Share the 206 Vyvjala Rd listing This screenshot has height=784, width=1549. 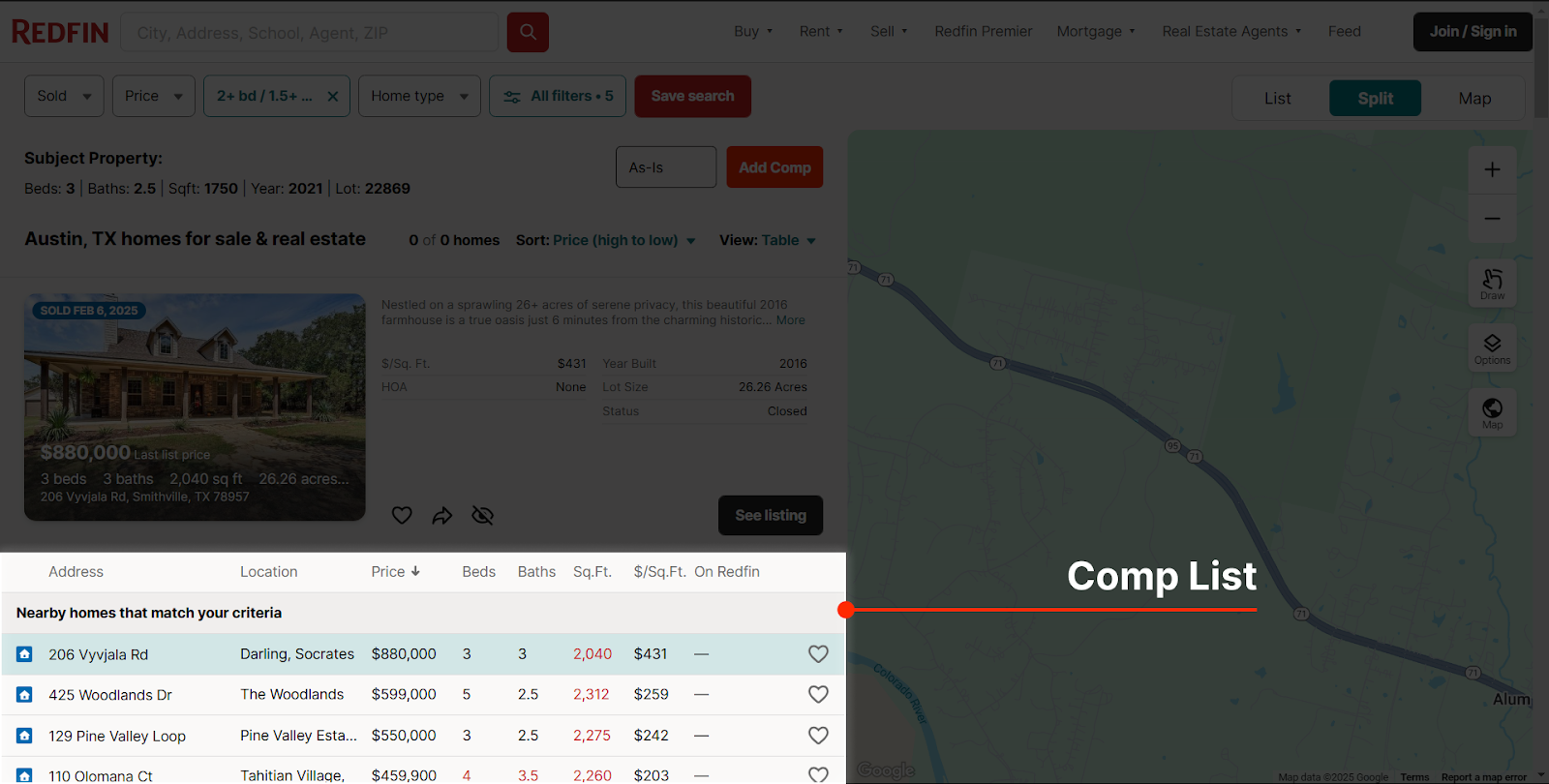coord(442,516)
